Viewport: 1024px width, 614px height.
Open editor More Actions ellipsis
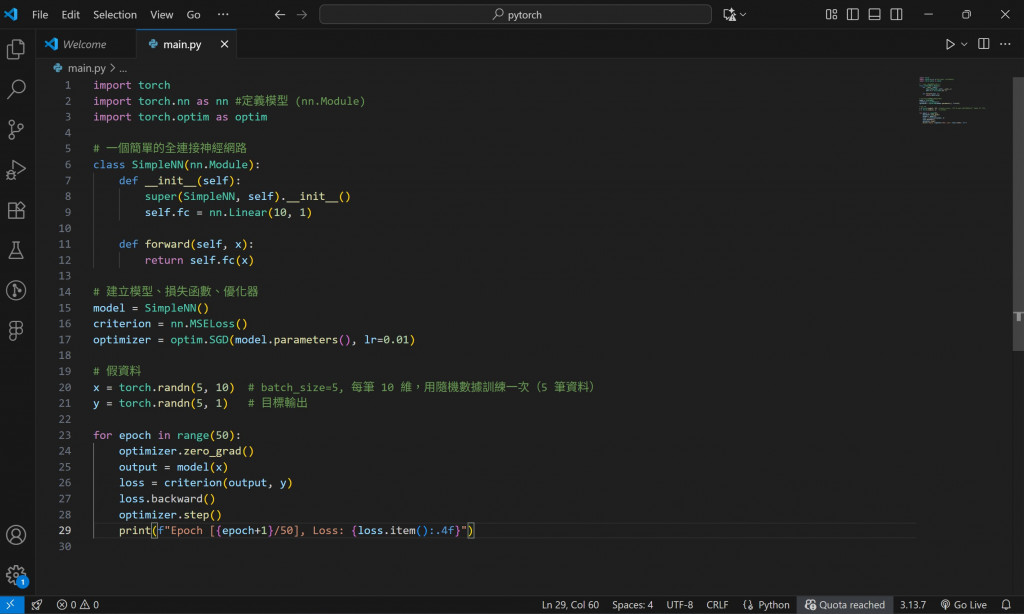(1005, 44)
